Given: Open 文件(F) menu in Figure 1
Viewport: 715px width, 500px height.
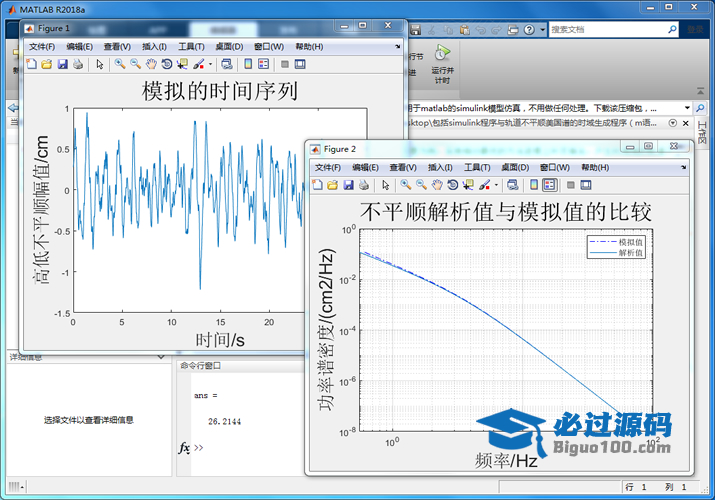Looking at the screenshot, I should coord(42,46).
